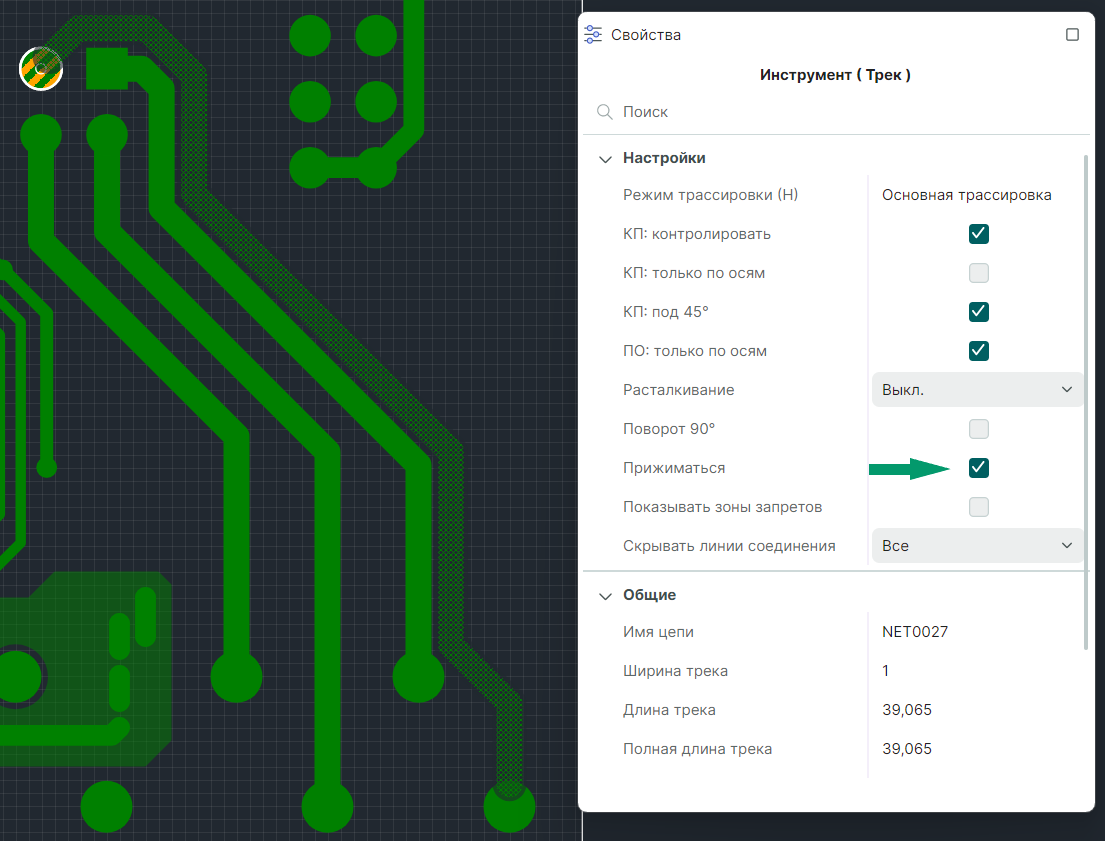Screen dimensions: 1105x841
Task: Enable КП: только по осям checkbox
Action: 978,273
